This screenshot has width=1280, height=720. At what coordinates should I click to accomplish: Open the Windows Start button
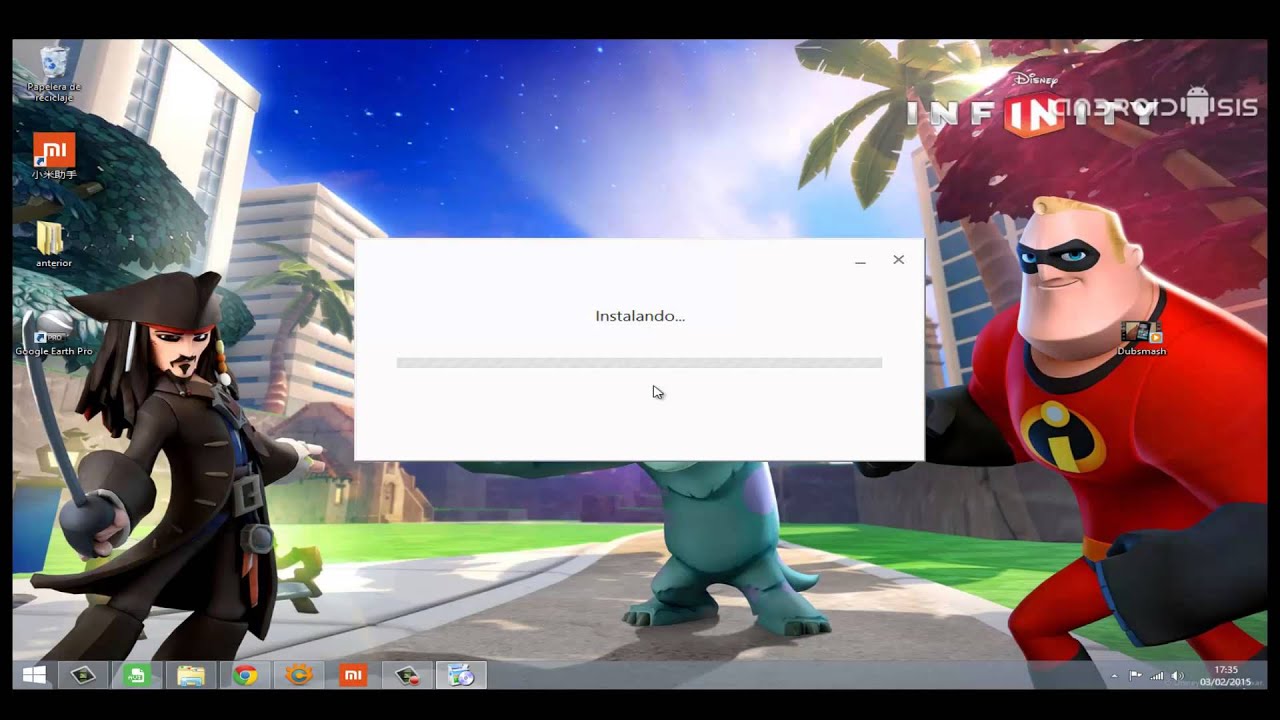[x=34, y=676]
